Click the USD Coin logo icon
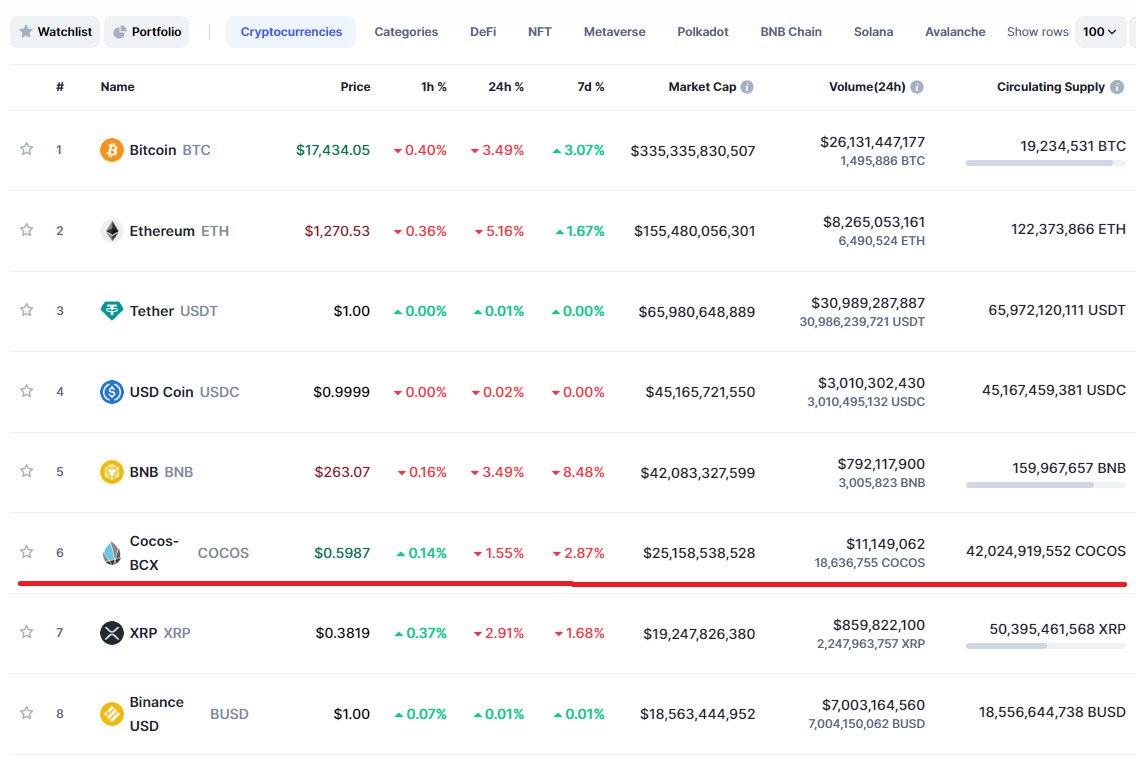 [x=112, y=392]
